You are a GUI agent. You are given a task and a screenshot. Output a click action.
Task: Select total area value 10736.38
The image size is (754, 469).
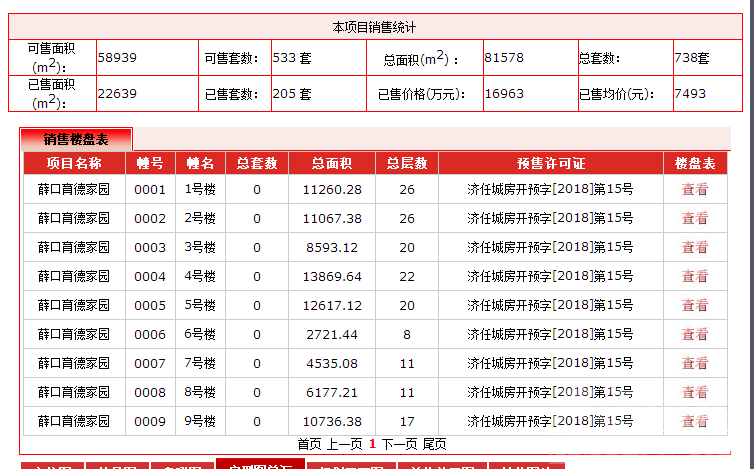[x=332, y=421]
